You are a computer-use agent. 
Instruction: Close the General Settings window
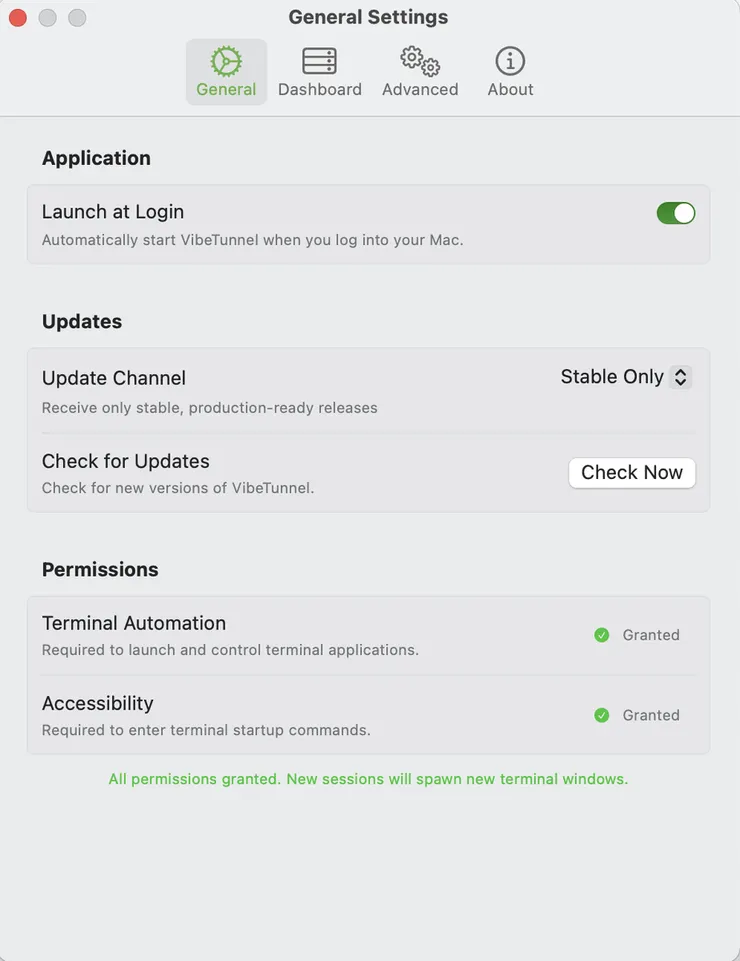click(18, 18)
